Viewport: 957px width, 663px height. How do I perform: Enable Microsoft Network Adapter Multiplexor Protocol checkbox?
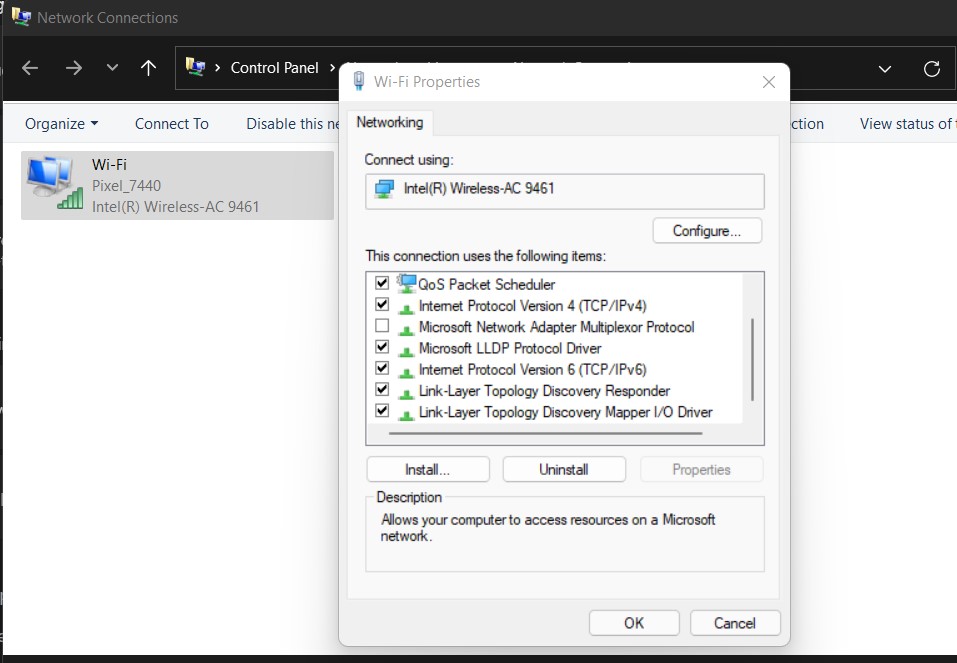coord(382,327)
